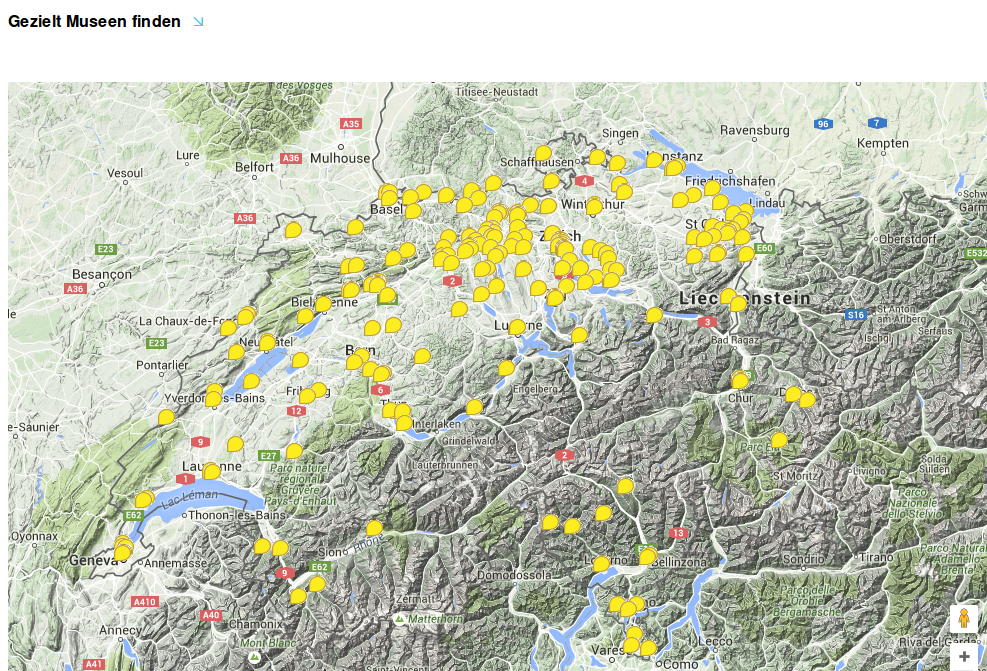Select the marker next to Bellinzona
Image resolution: width=987 pixels, height=671 pixels.
[648, 556]
